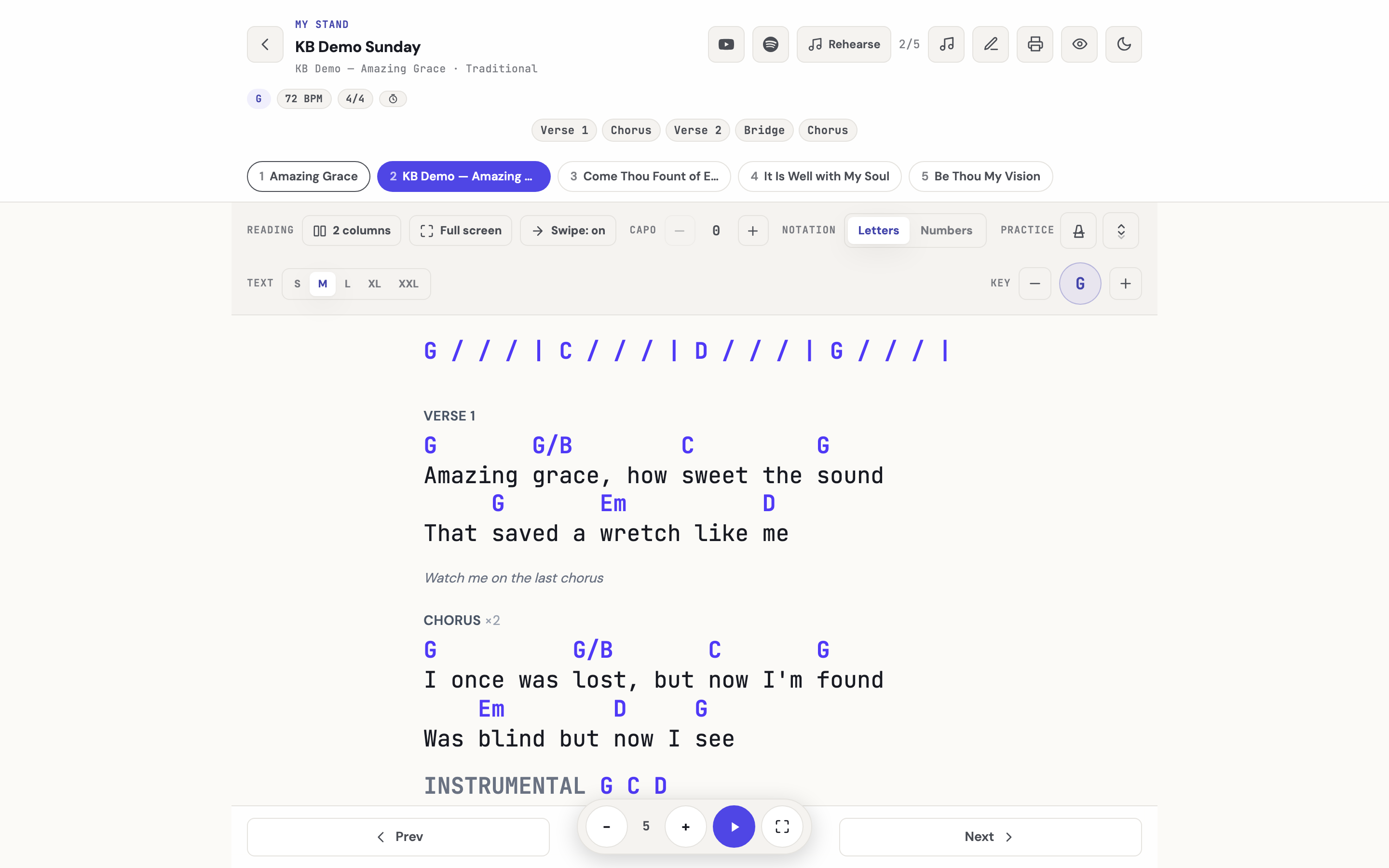Click the 4/4 time signature chip
Screen dimensions: 1389x868
point(354,99)
